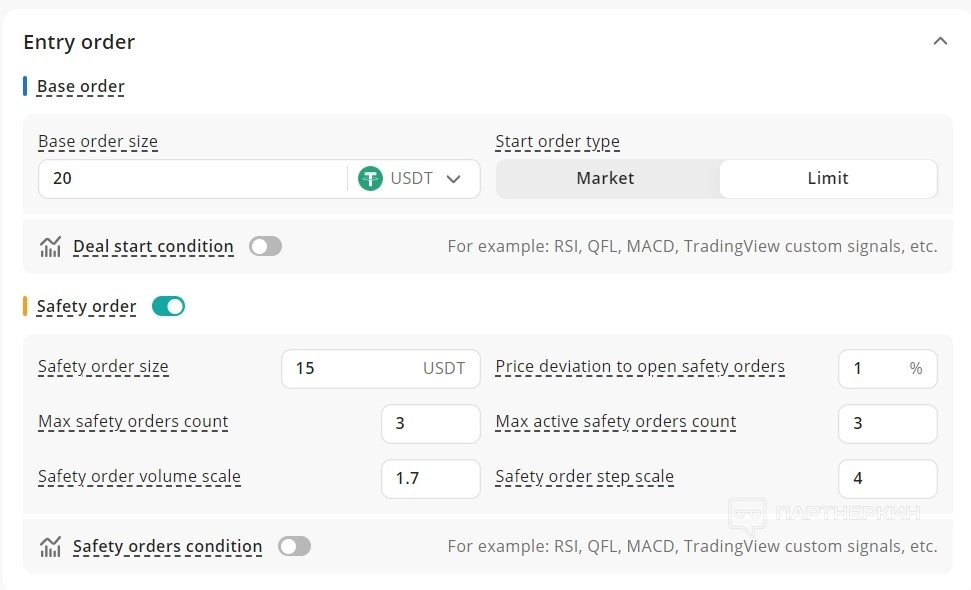Enable the Deal start condition toggle
Screen dimensions: 971x590
tap(266, 246)
